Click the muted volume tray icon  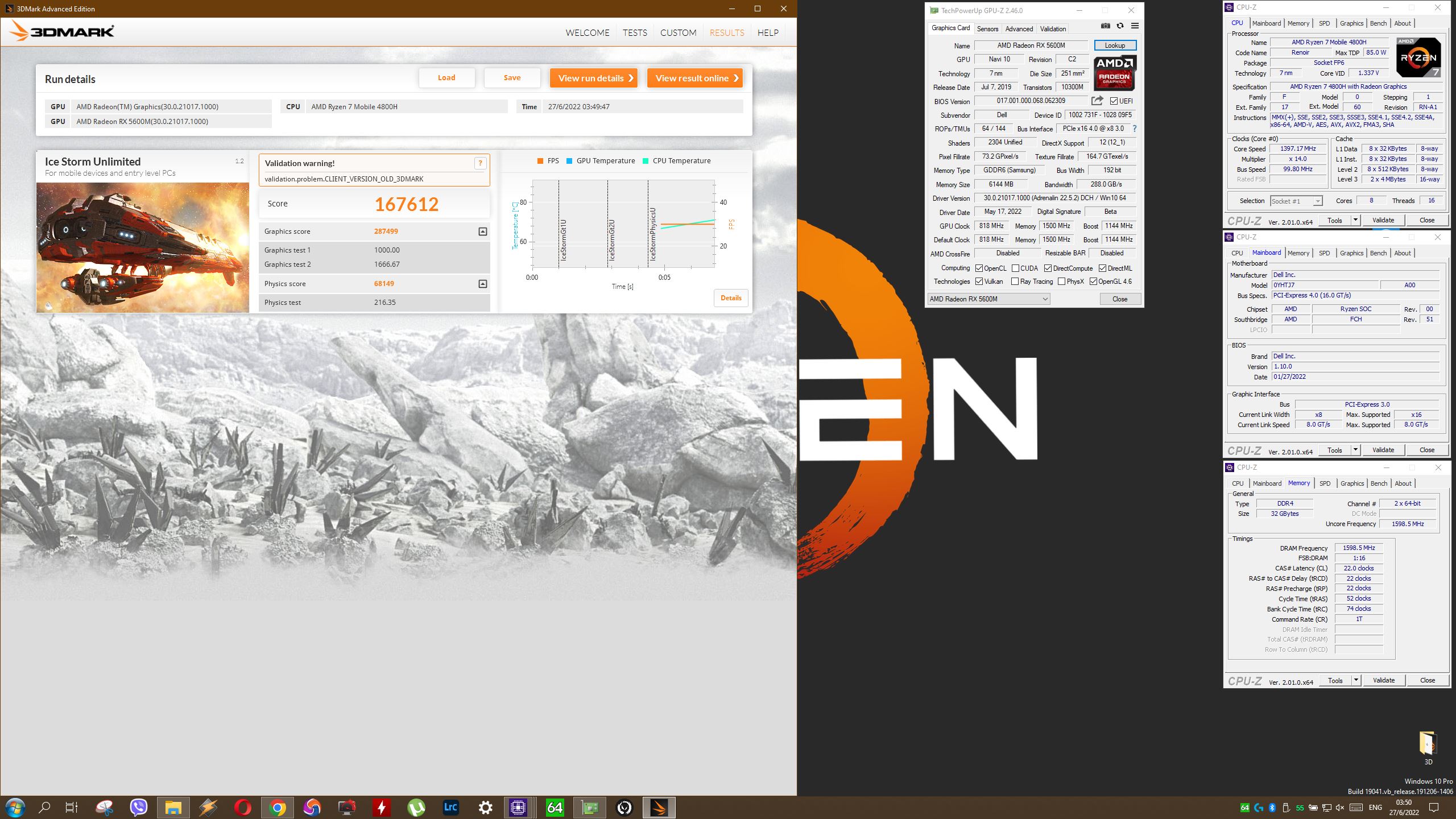(1339, 808)
